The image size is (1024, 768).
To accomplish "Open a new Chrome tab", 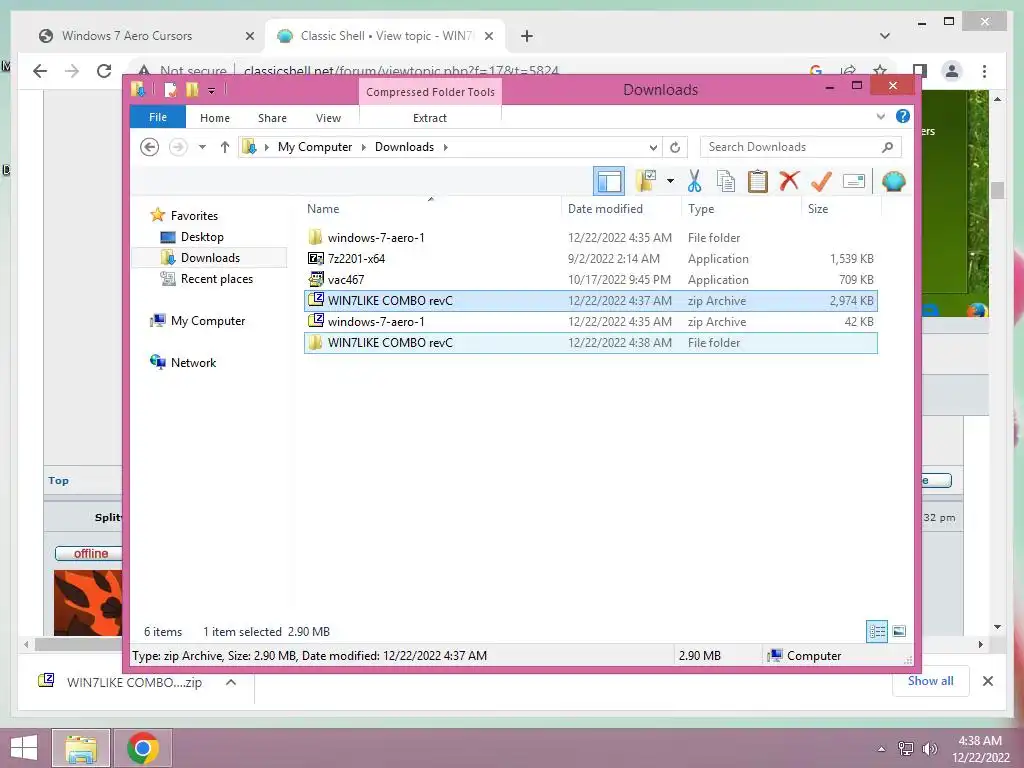I will [x=527, y=36].
